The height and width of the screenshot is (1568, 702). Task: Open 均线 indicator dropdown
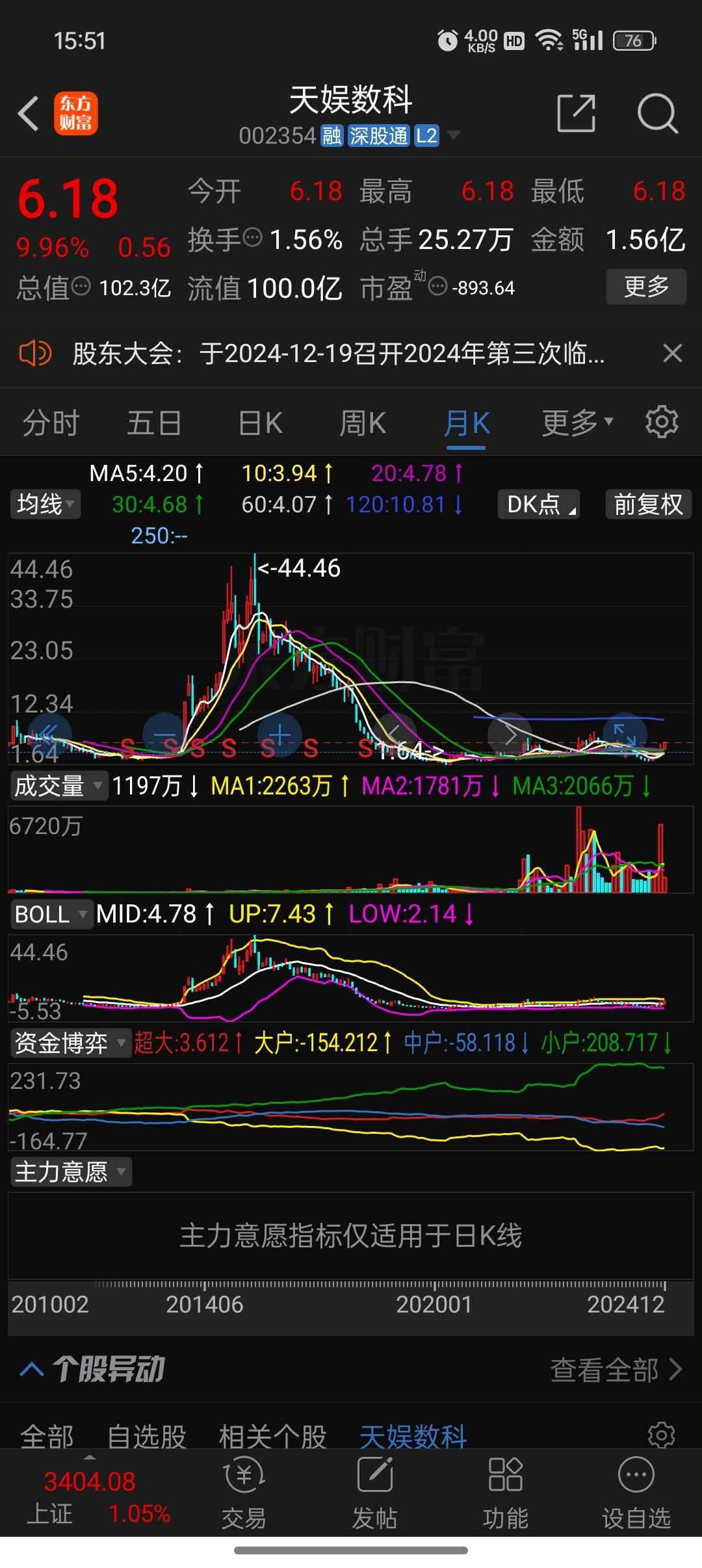tap(45, 504)
